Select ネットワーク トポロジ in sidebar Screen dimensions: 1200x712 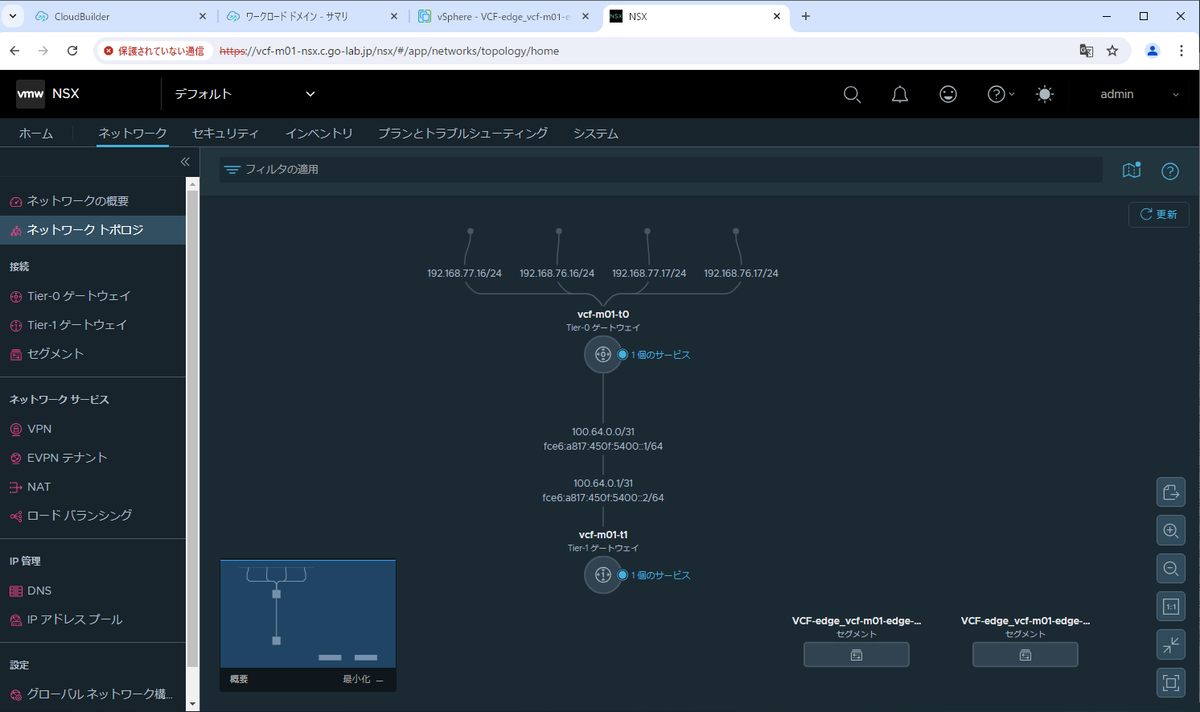(x=93, y=230)
